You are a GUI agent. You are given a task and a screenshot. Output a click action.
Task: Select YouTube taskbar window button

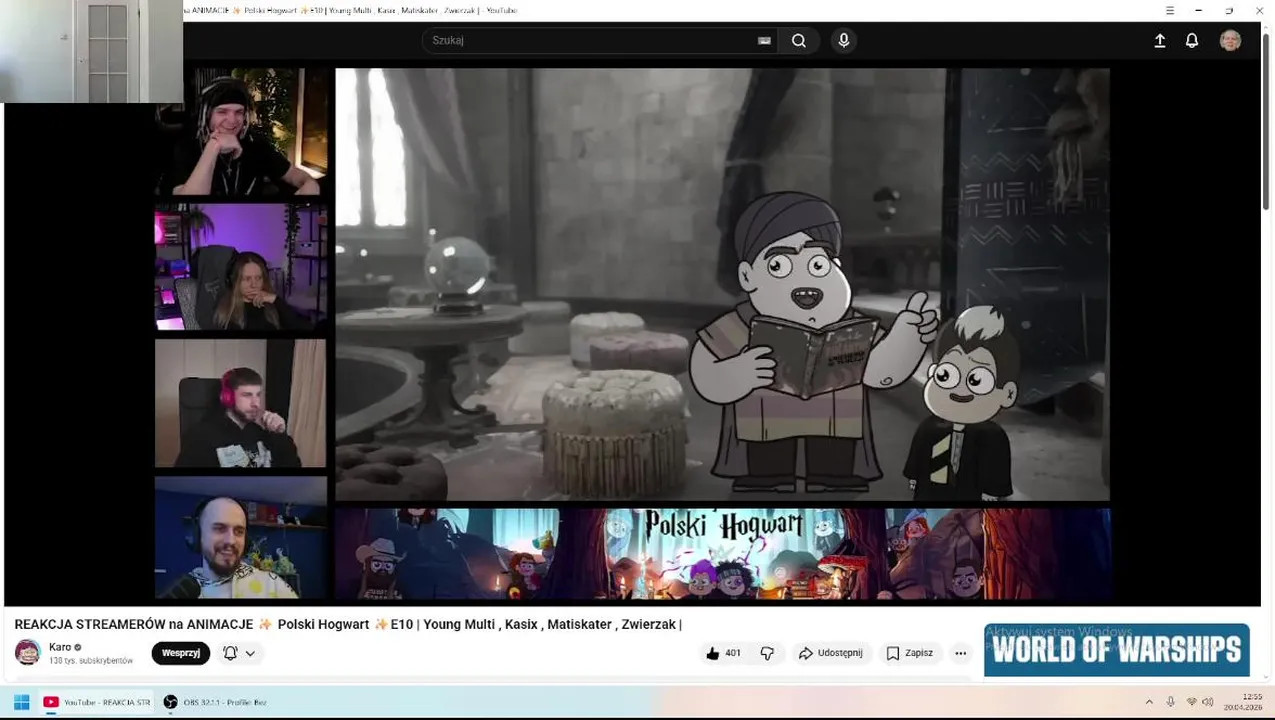[97, 702]
